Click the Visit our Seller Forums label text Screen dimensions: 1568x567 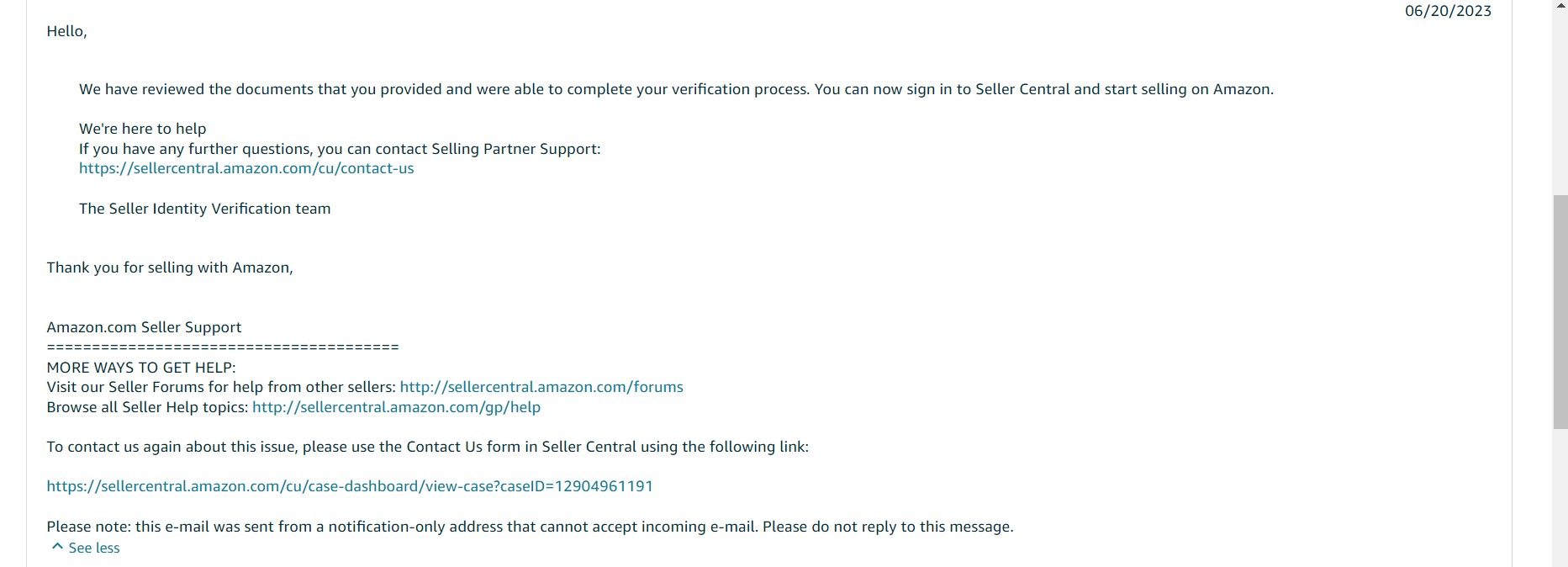click(x=221, y=387)
